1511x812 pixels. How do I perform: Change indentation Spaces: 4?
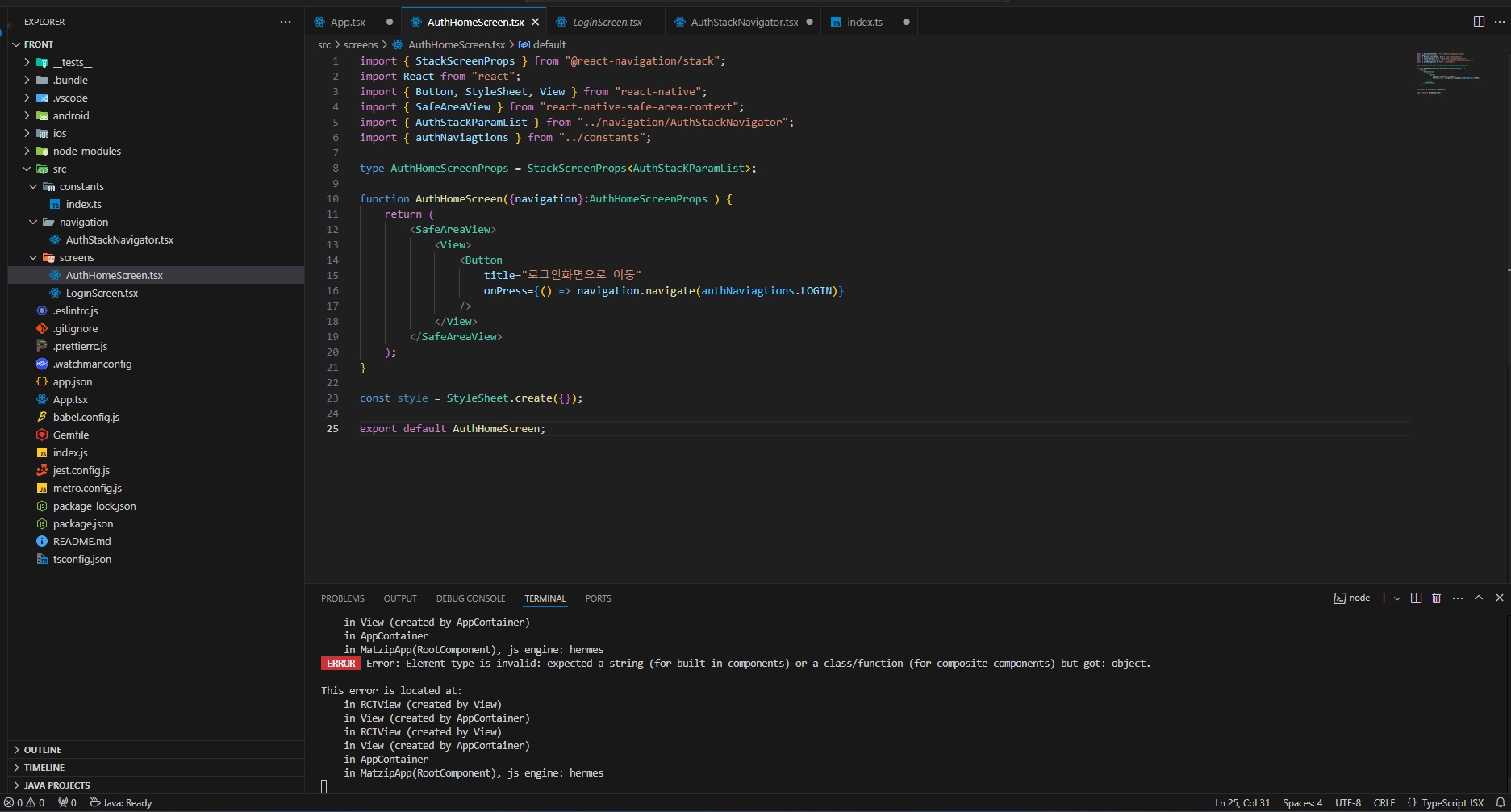click(x=1302, y=802)
